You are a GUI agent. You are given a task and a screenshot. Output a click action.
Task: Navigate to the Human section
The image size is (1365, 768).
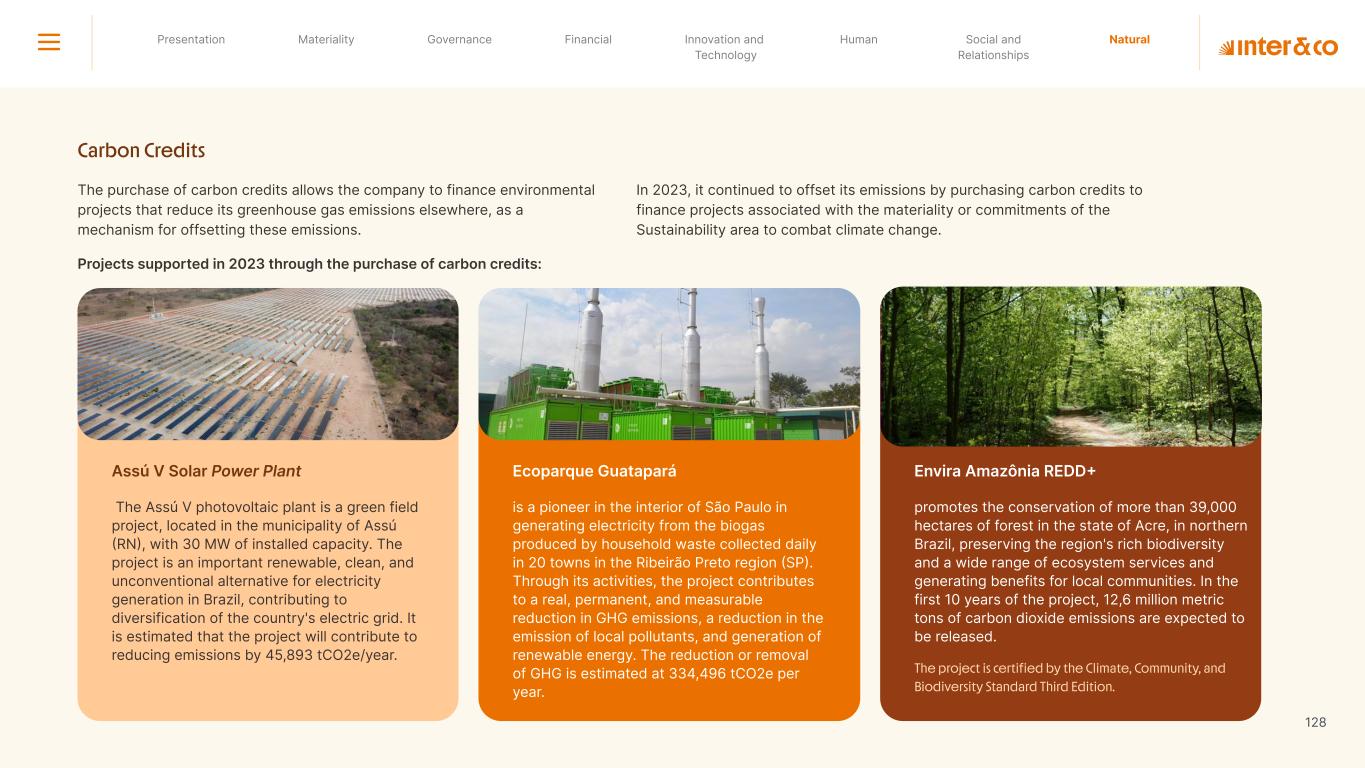click(859, 40)
